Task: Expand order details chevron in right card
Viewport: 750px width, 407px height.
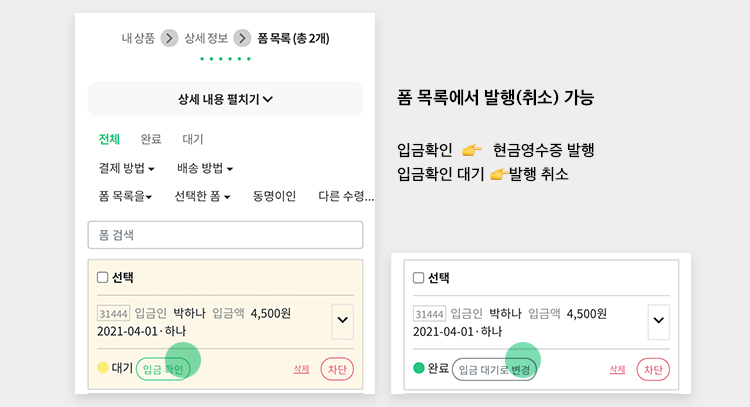Action: [x=659, y=321]
